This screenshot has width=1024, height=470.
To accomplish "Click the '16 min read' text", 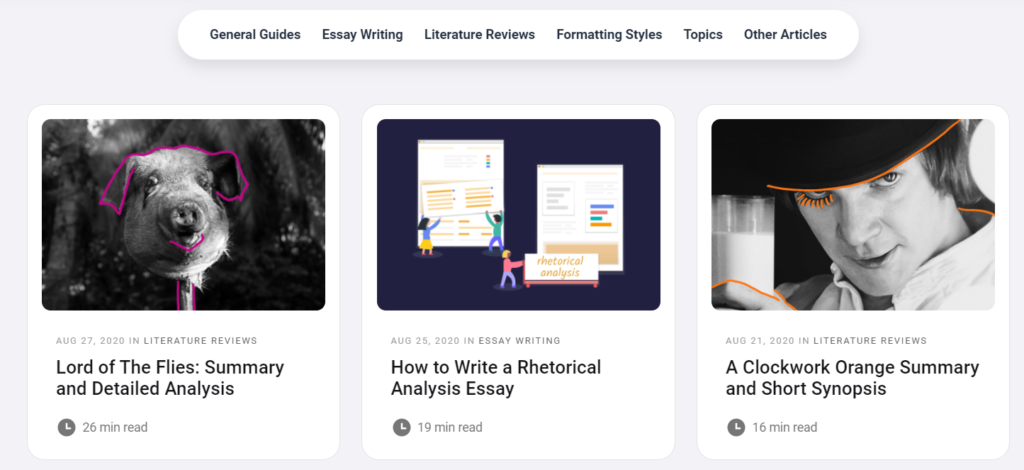I will pos(784,428).
